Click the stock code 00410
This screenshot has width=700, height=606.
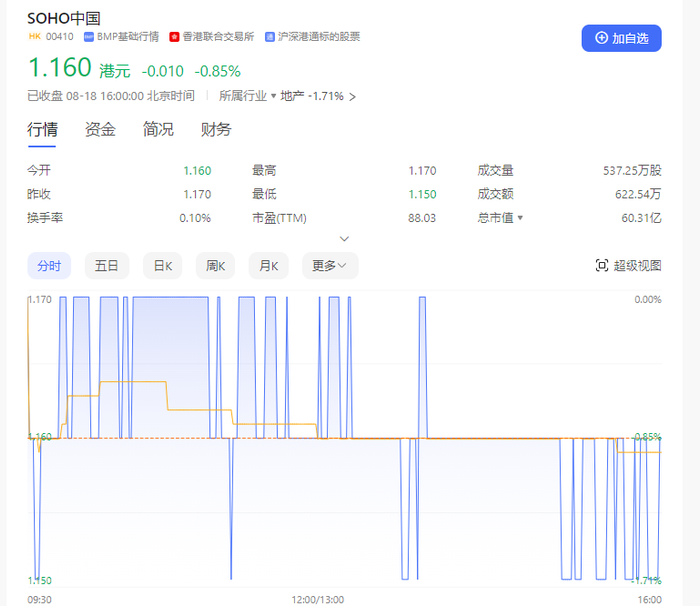60,37
